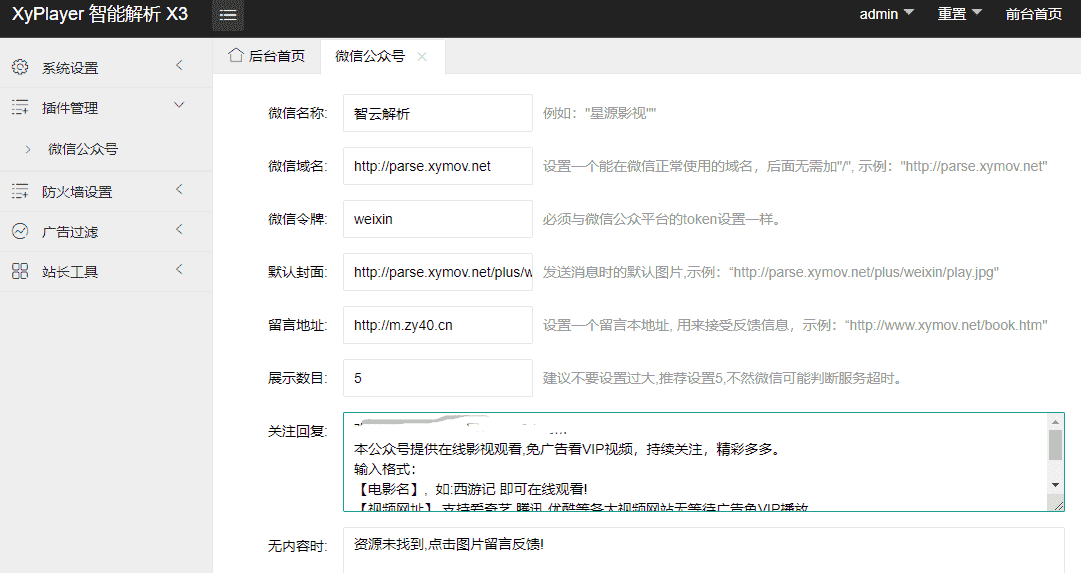Open the admin dropdown menu
Screen dimensions: 1081x573
pos(887,14)
